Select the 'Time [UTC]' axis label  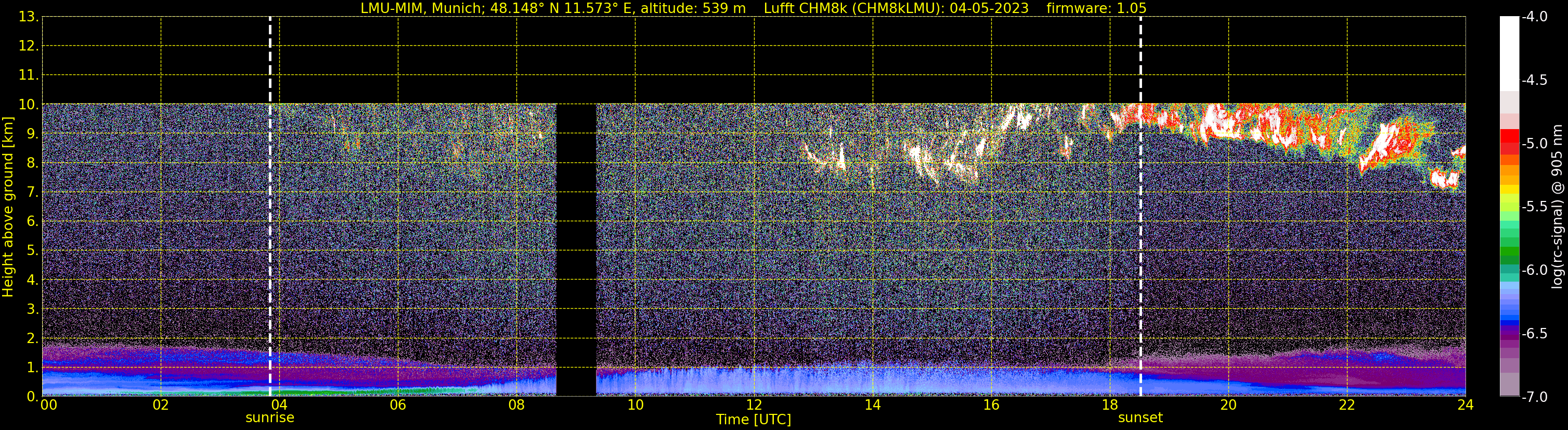tap(754, 419)
